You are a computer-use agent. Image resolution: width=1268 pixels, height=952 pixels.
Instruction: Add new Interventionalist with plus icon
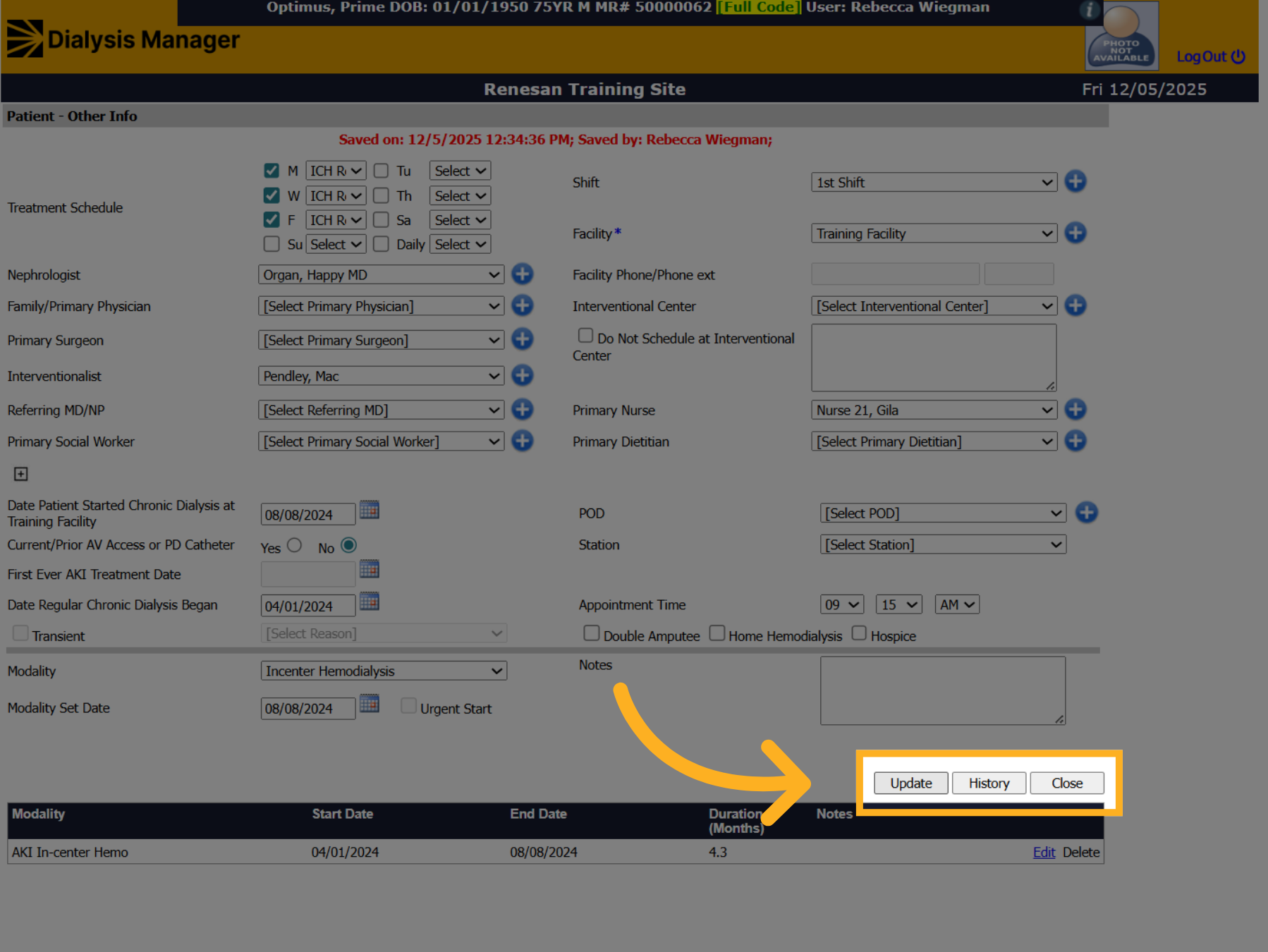pos(522,375)
